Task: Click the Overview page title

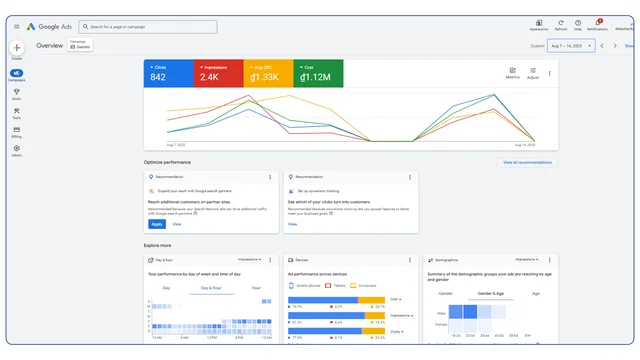Action: [49, 45]
